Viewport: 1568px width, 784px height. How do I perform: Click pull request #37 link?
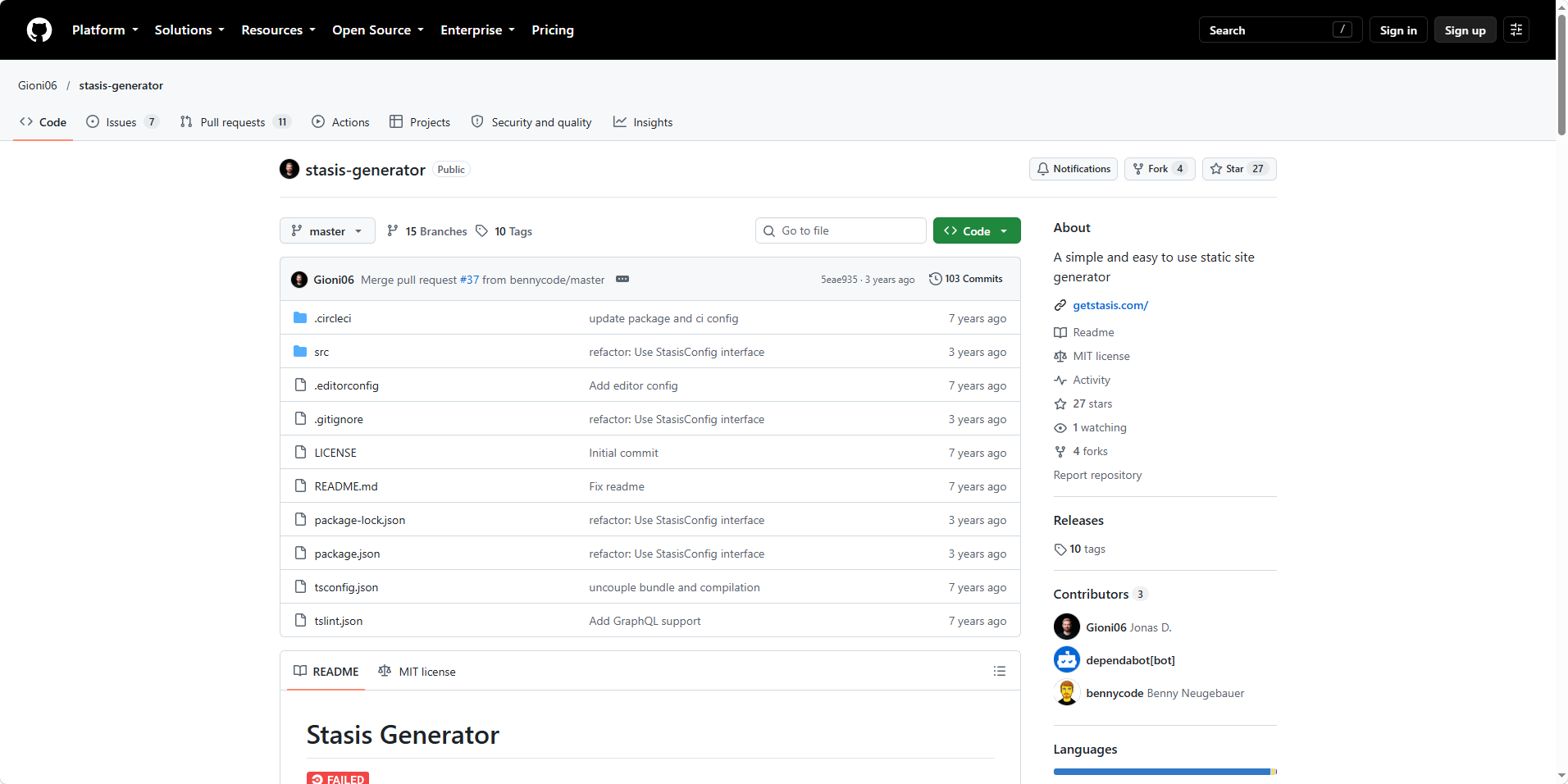coord(469,280)
